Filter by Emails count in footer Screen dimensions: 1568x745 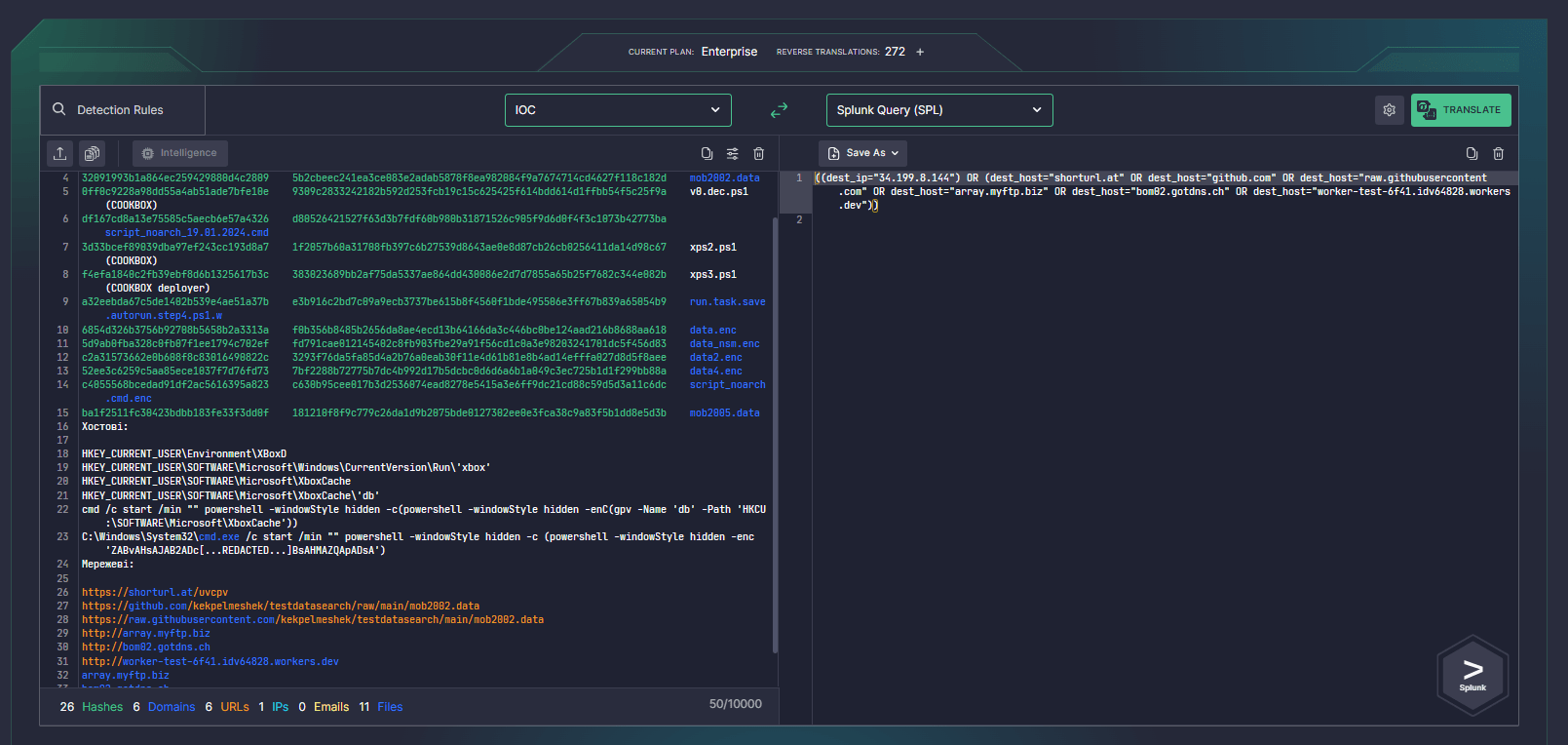[x=324, y=707]
